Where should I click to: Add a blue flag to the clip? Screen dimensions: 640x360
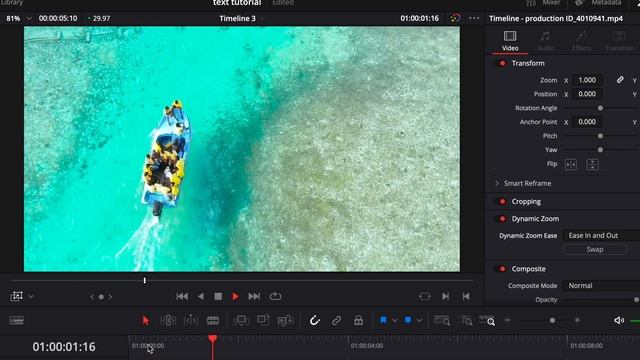(x=383, y=320)
